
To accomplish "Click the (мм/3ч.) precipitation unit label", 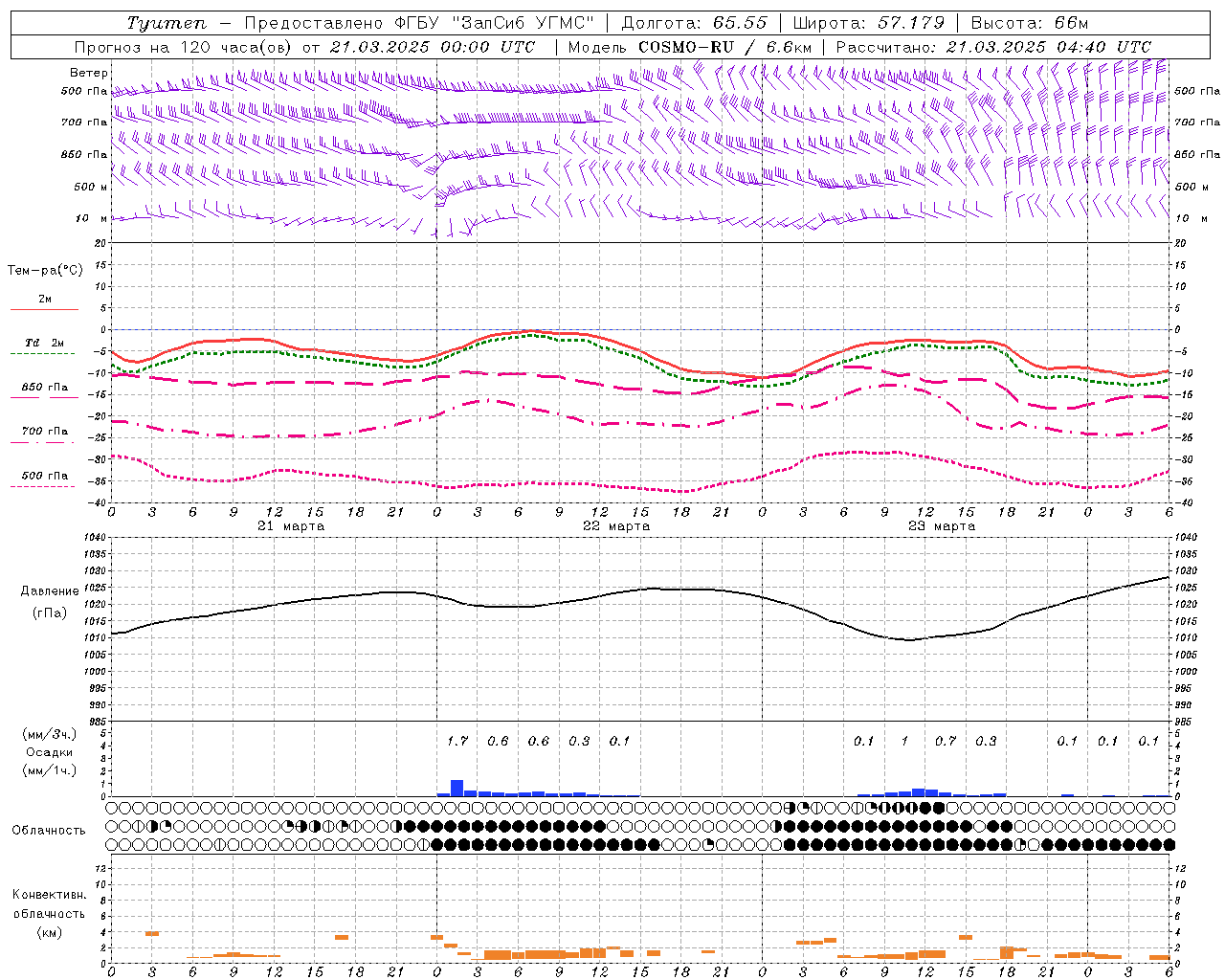I will coord(49,735).
